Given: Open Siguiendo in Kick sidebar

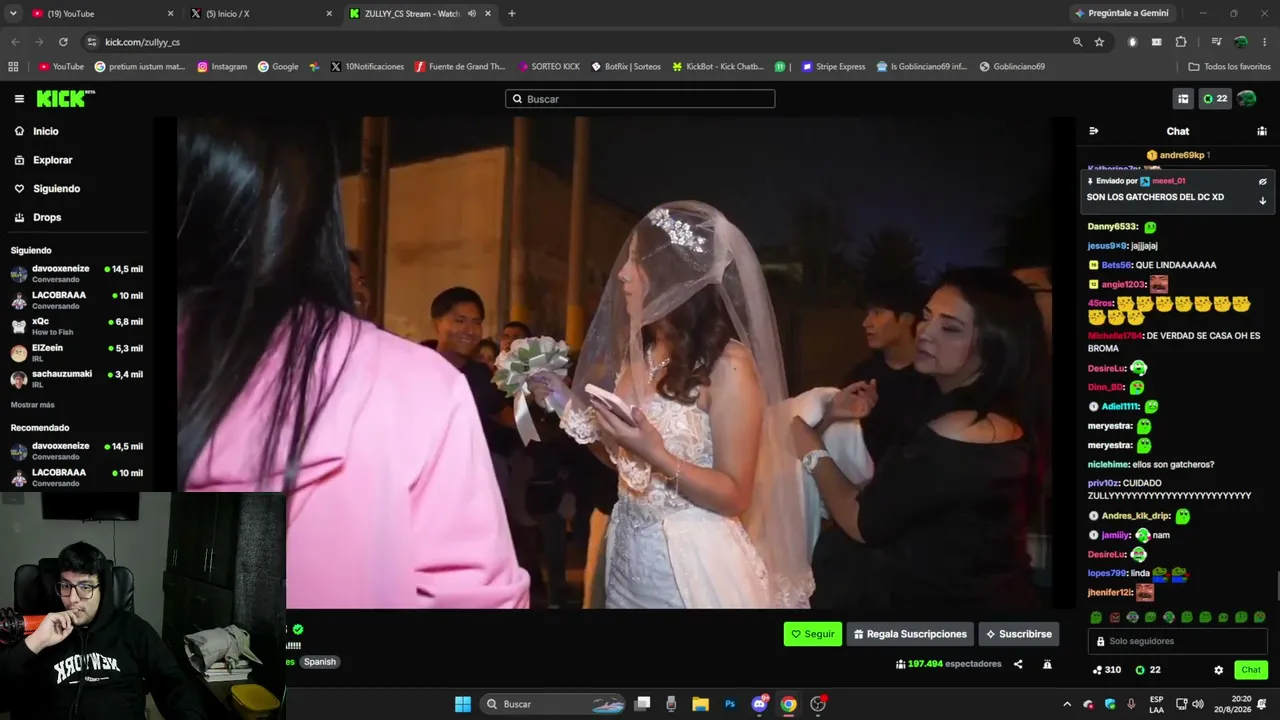Looking at the screenshot, I should click(47, 189).
